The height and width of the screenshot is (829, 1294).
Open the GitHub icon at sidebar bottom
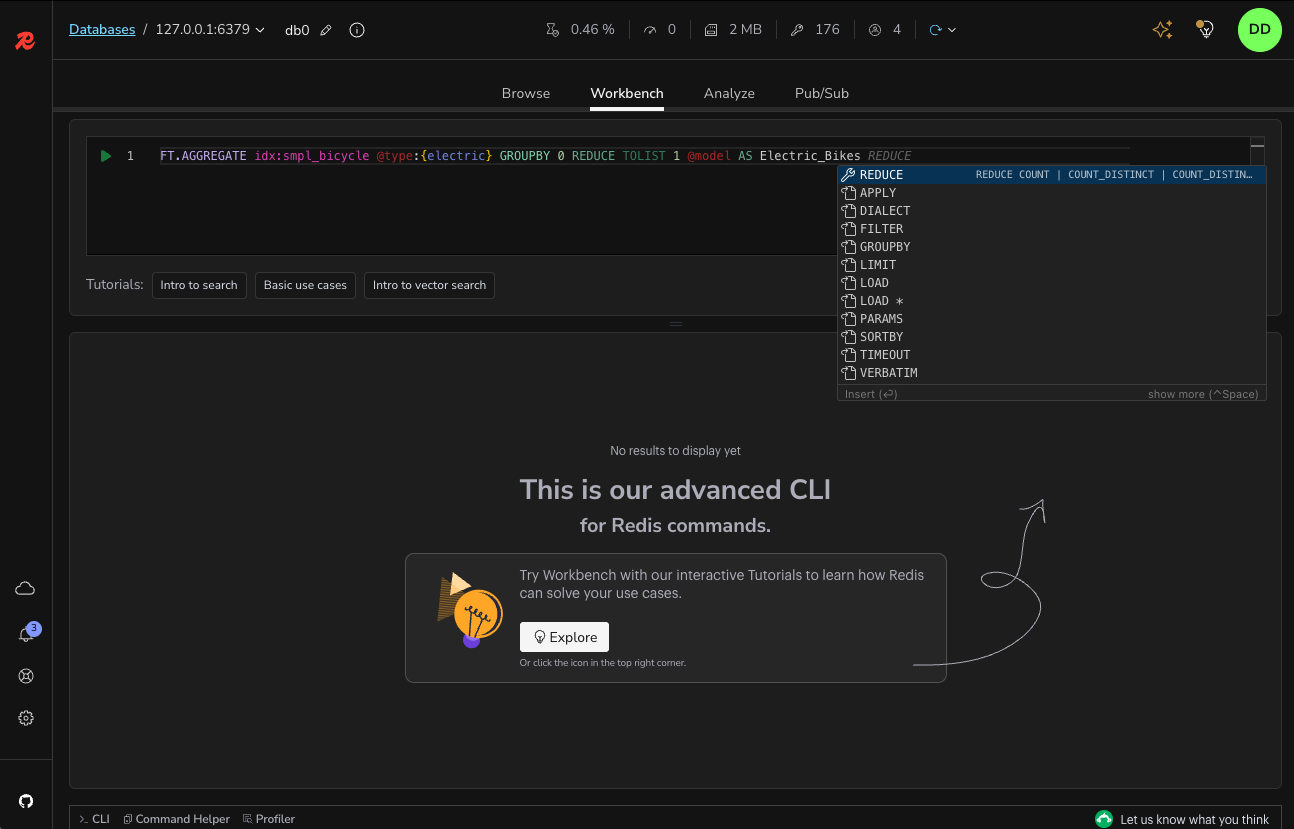(x=25, y=799)
